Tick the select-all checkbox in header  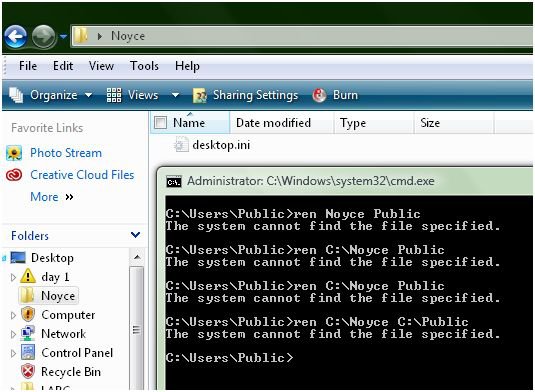click(160, 122)
